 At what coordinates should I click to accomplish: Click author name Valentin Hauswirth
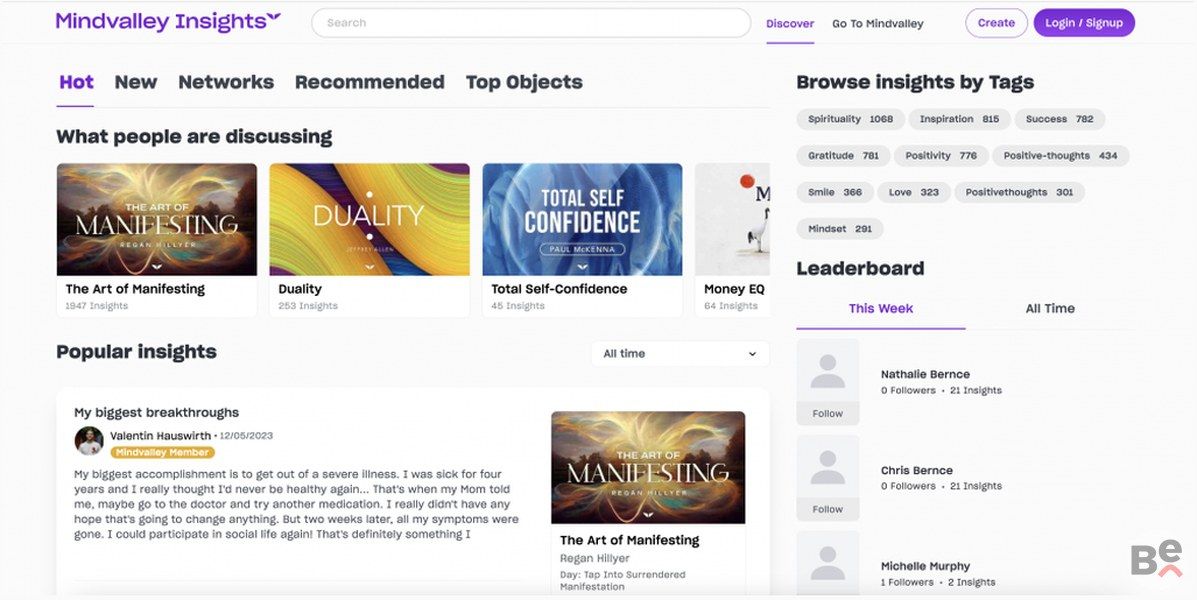pyautogui.click(x=160, y=436)
